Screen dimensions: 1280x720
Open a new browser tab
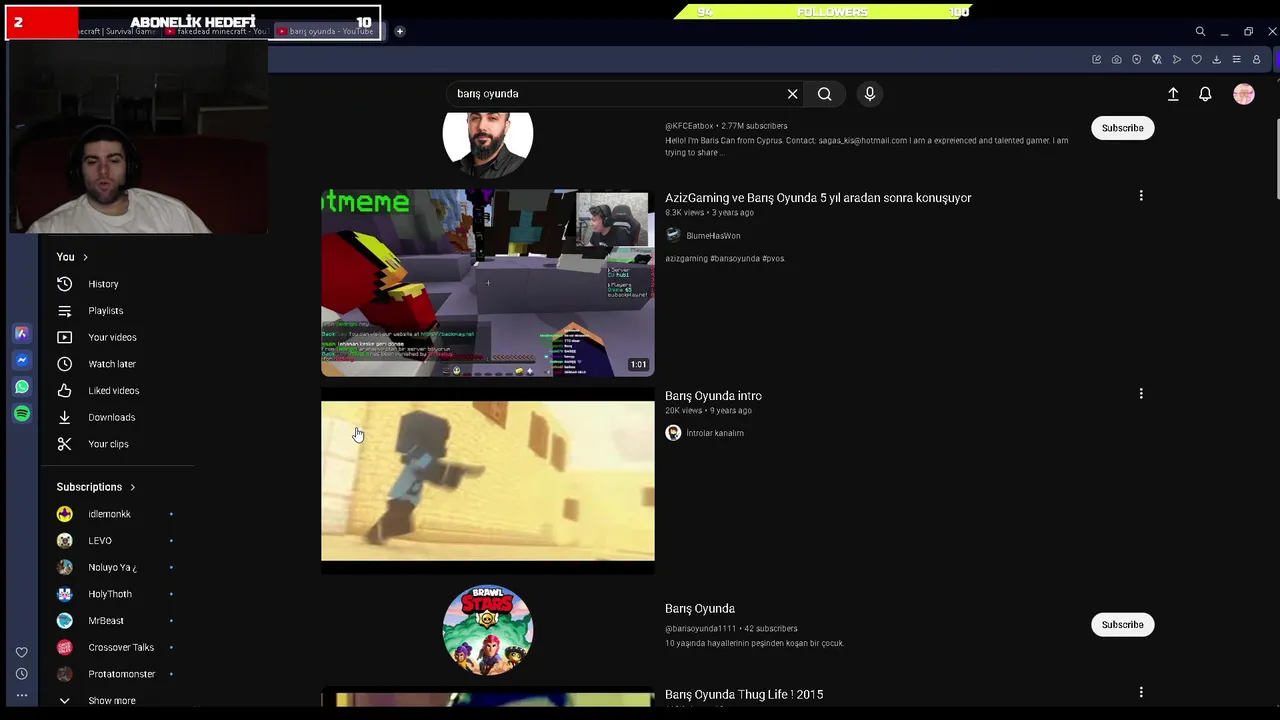399,32
